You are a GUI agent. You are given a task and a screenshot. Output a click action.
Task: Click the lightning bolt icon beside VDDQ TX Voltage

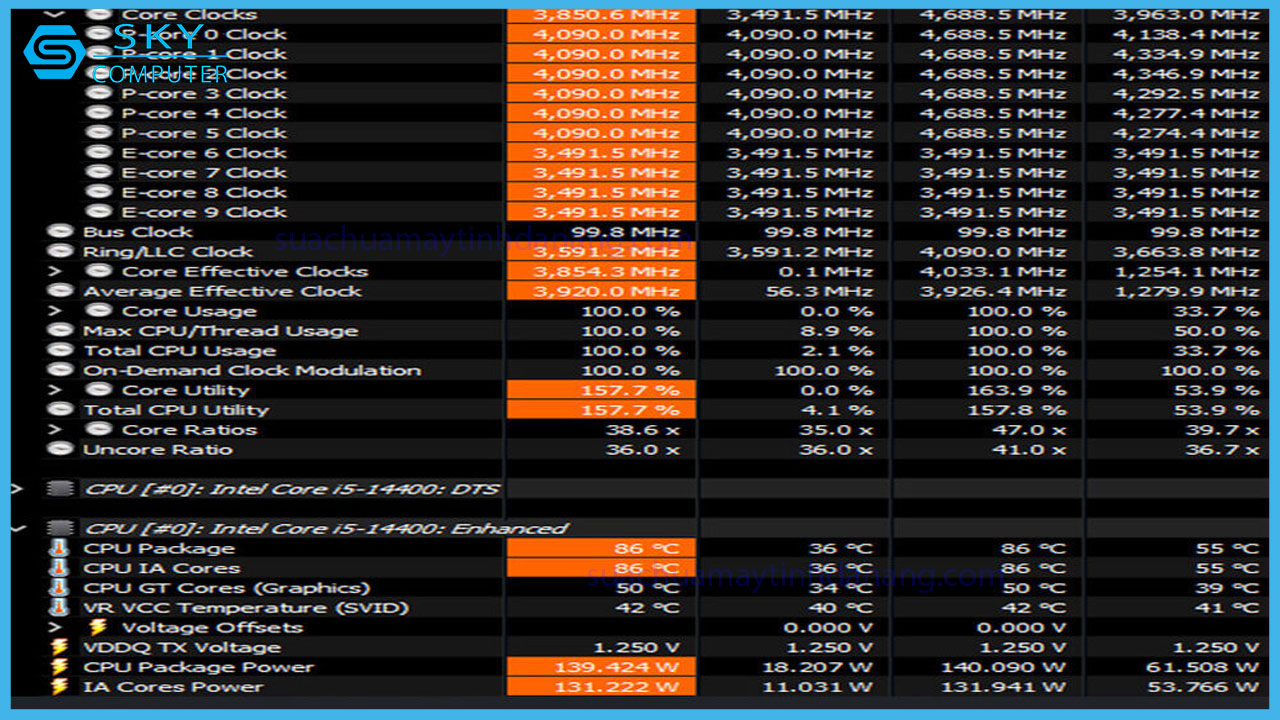pos(58,647)
